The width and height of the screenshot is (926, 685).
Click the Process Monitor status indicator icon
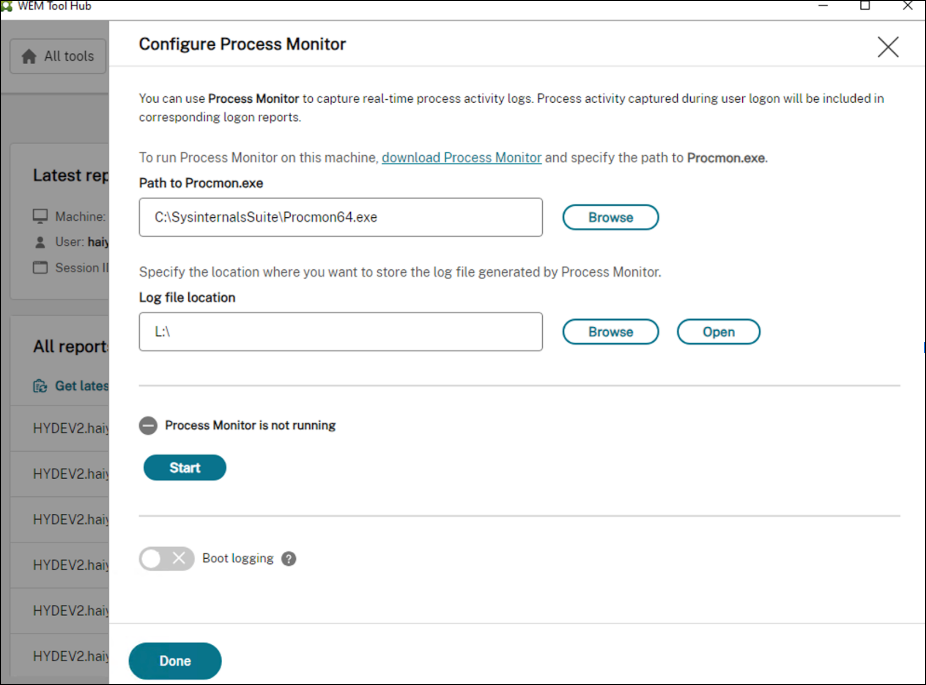click(x=148, y=425)
